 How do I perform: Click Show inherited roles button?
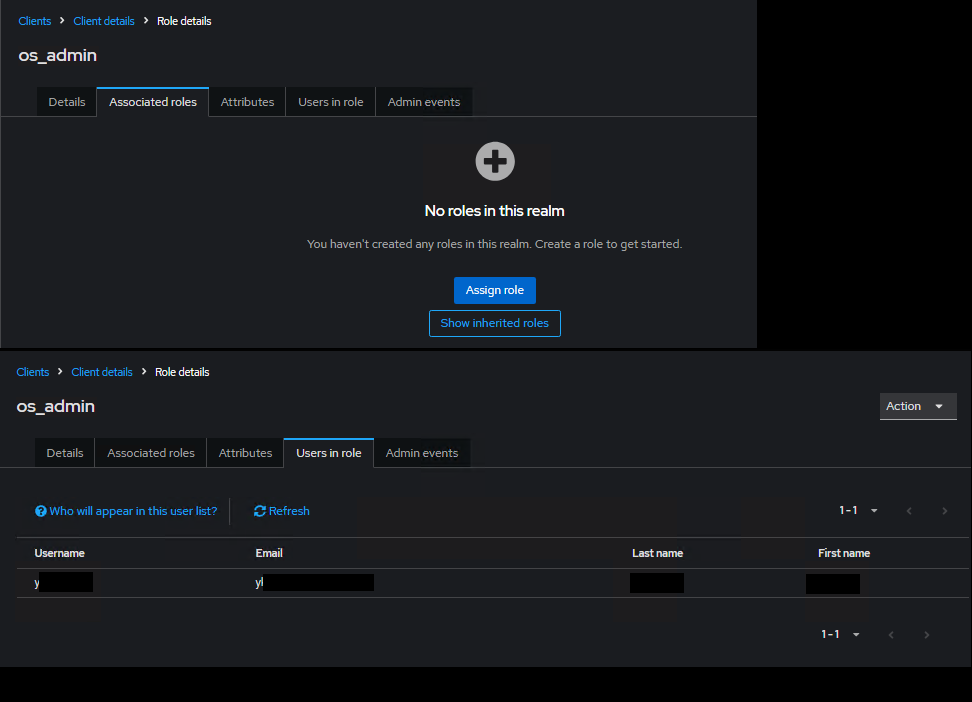pyautogui.click(x=495, y=323)
